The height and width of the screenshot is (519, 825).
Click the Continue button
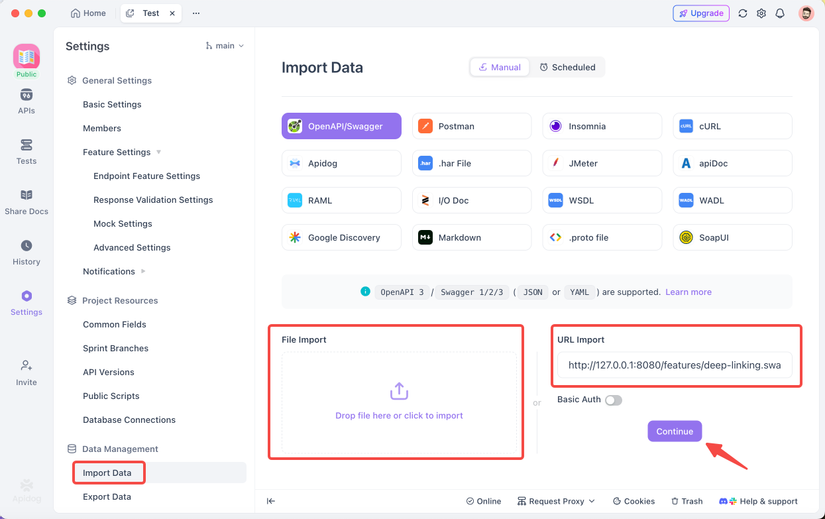click(x=675, y=432)
